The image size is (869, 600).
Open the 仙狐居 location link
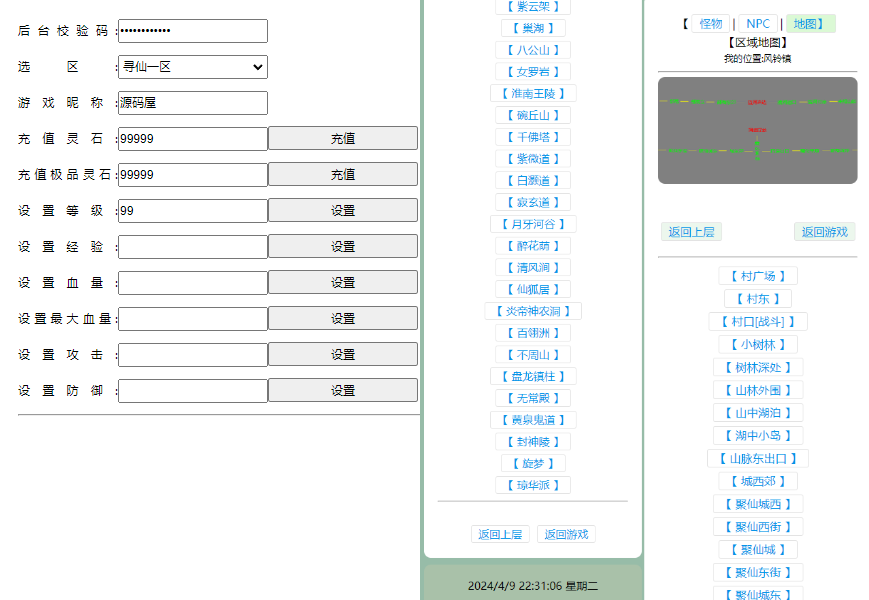(x=533, y=290)
